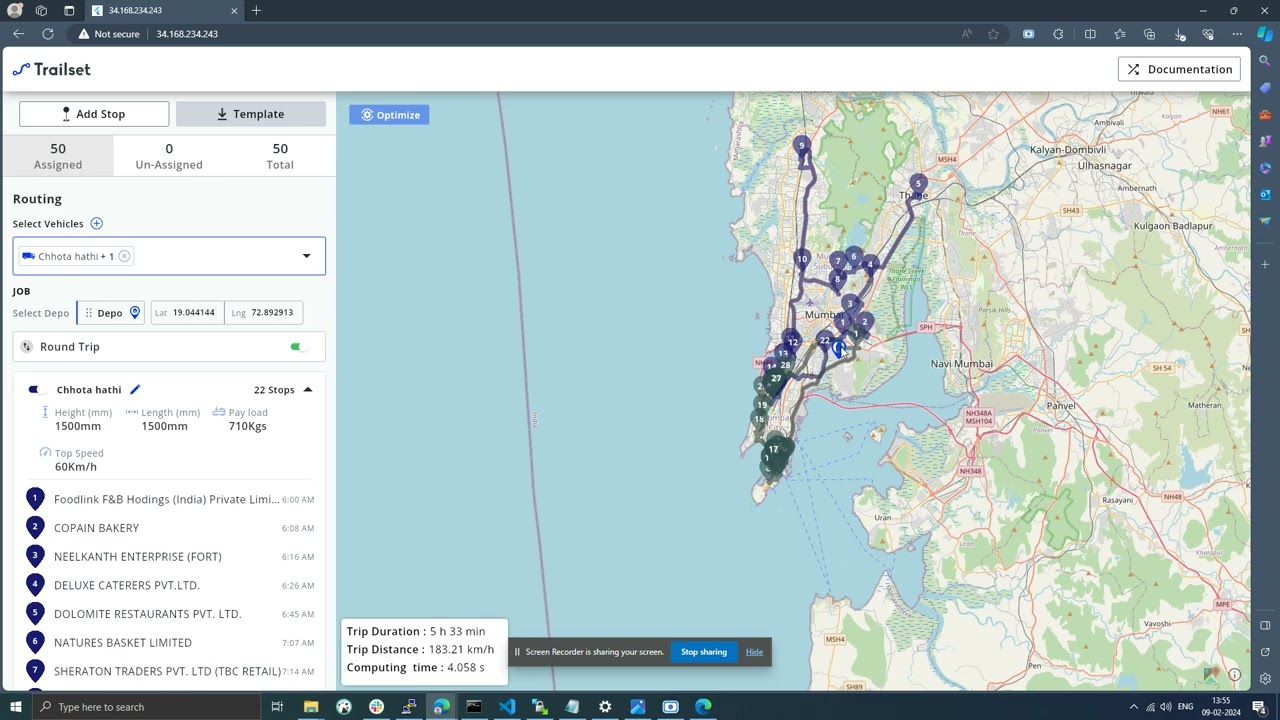Go back in the browser
This screenshot has width=1280, height=720.
(18, 34)
